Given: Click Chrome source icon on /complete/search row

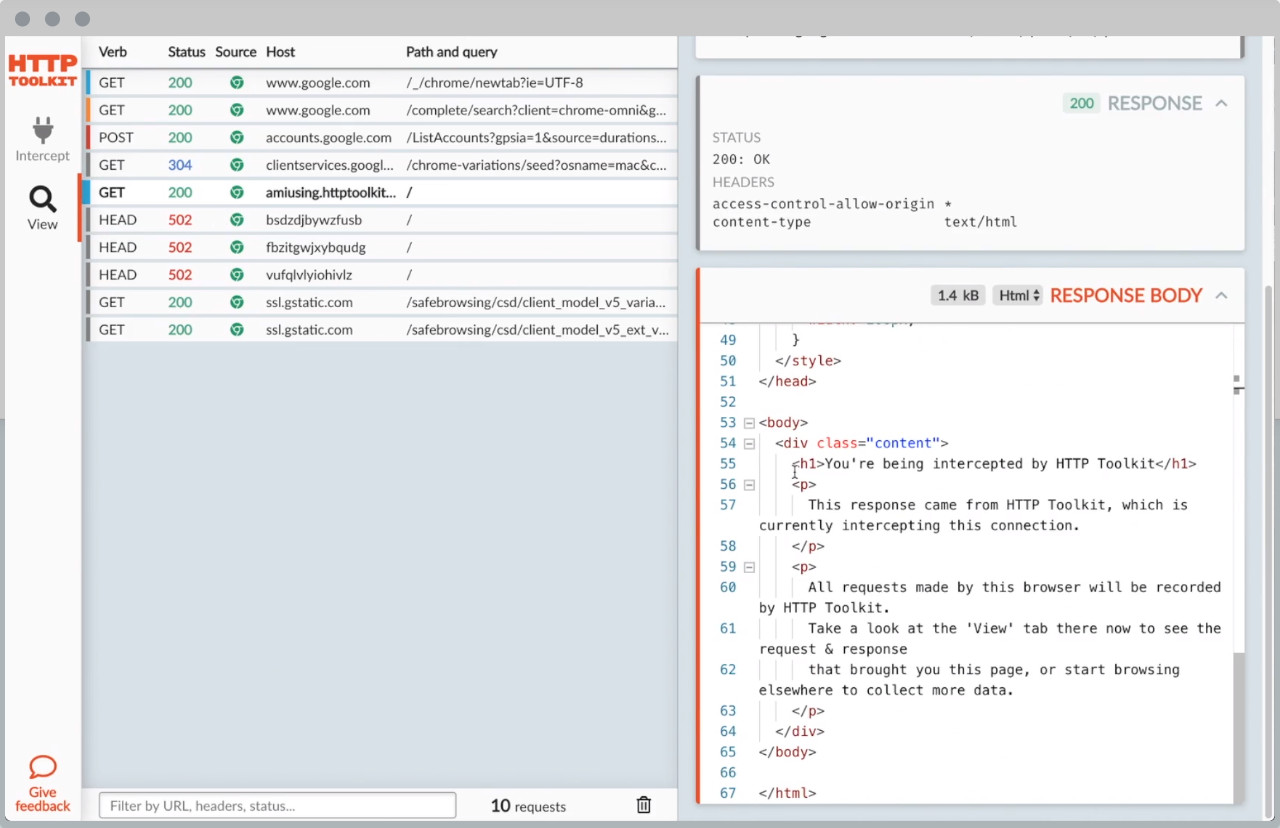Looking at the screenshot, I should (x=237, y=110).
